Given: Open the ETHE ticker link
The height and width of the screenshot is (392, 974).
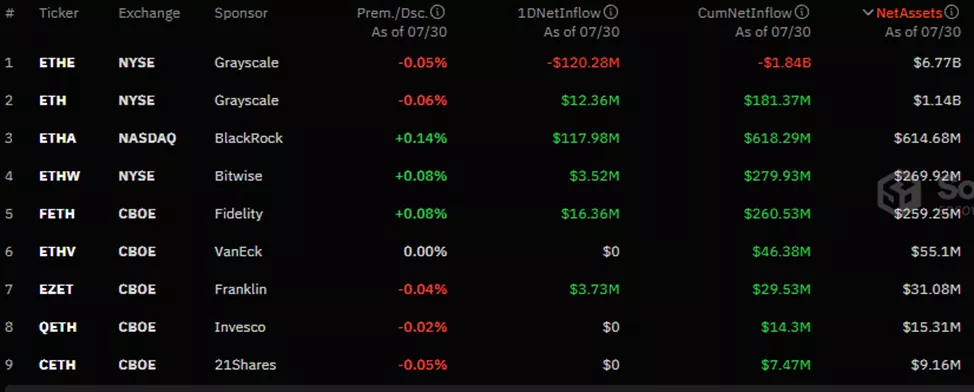Looking at the screenshot, I should pos(57,63).
